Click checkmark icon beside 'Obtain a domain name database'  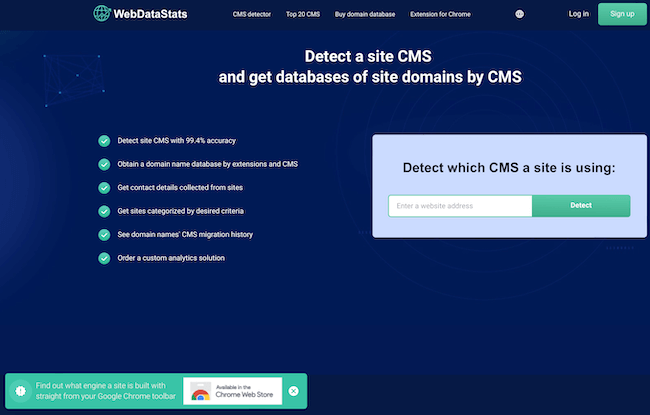click(104, 165)
